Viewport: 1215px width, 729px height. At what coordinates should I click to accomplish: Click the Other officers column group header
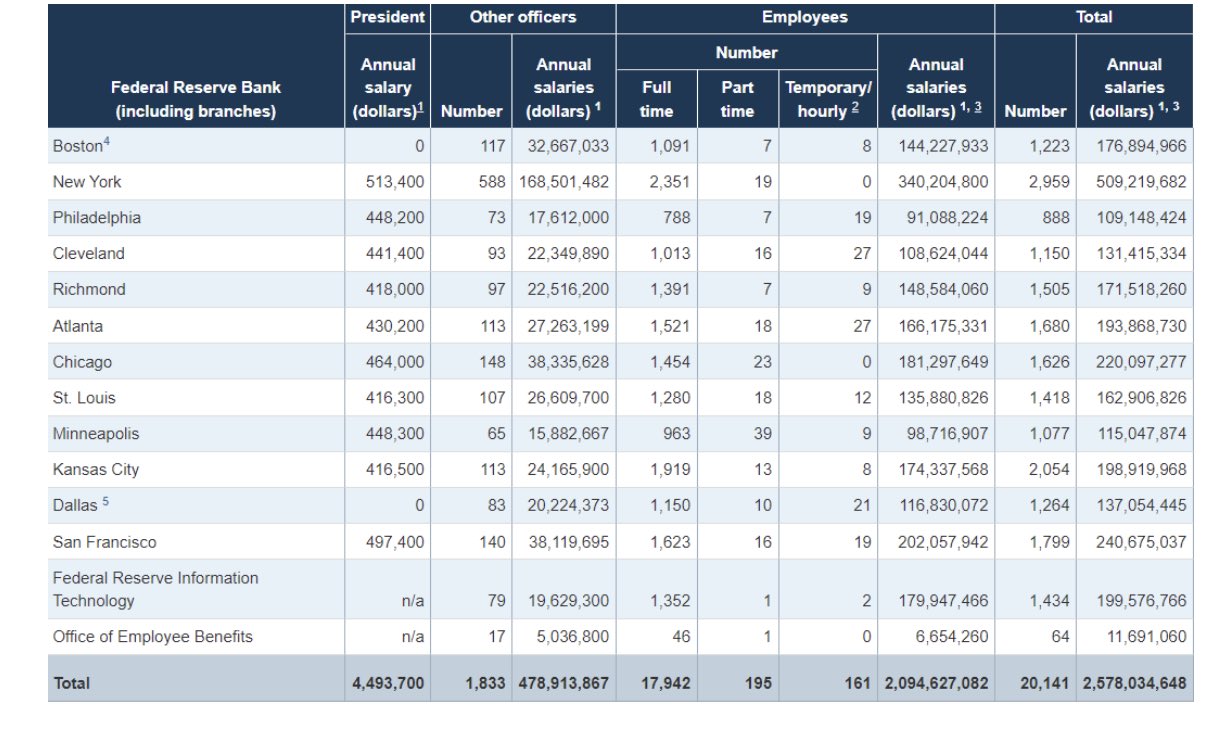[x=522, y=17]
